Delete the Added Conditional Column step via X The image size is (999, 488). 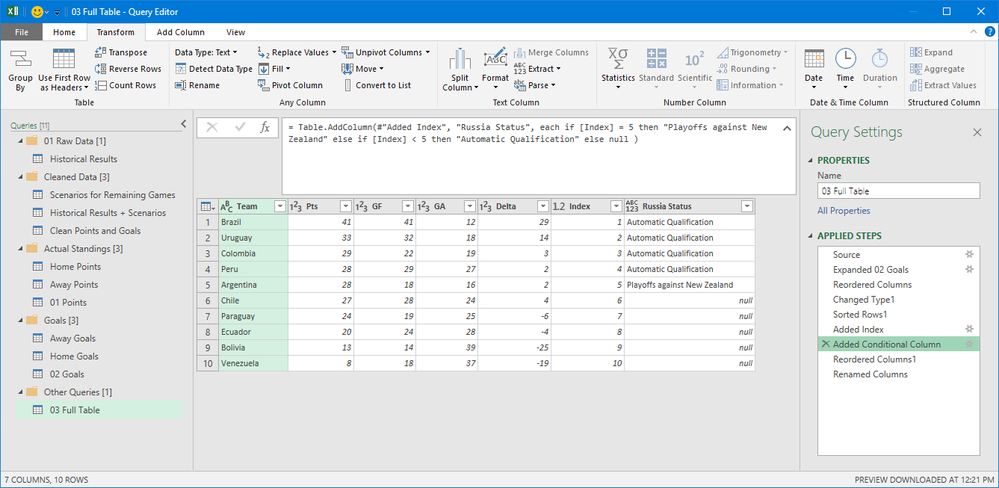coord(826,344)
